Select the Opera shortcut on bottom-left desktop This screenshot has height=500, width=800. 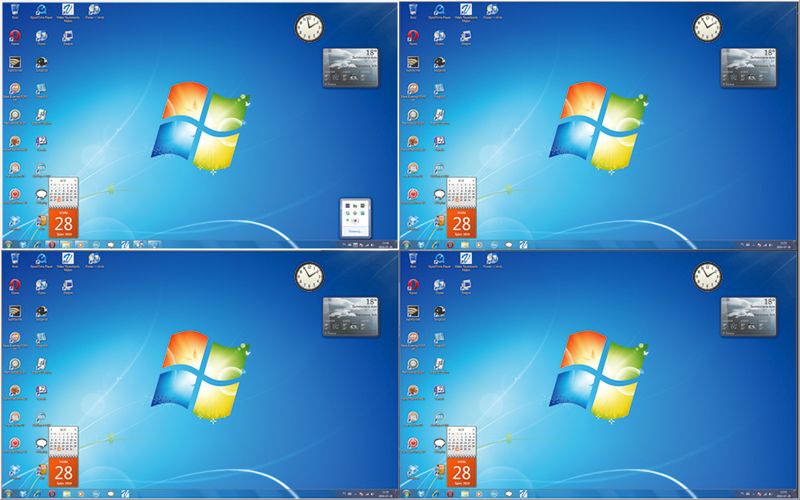point(15,285)
